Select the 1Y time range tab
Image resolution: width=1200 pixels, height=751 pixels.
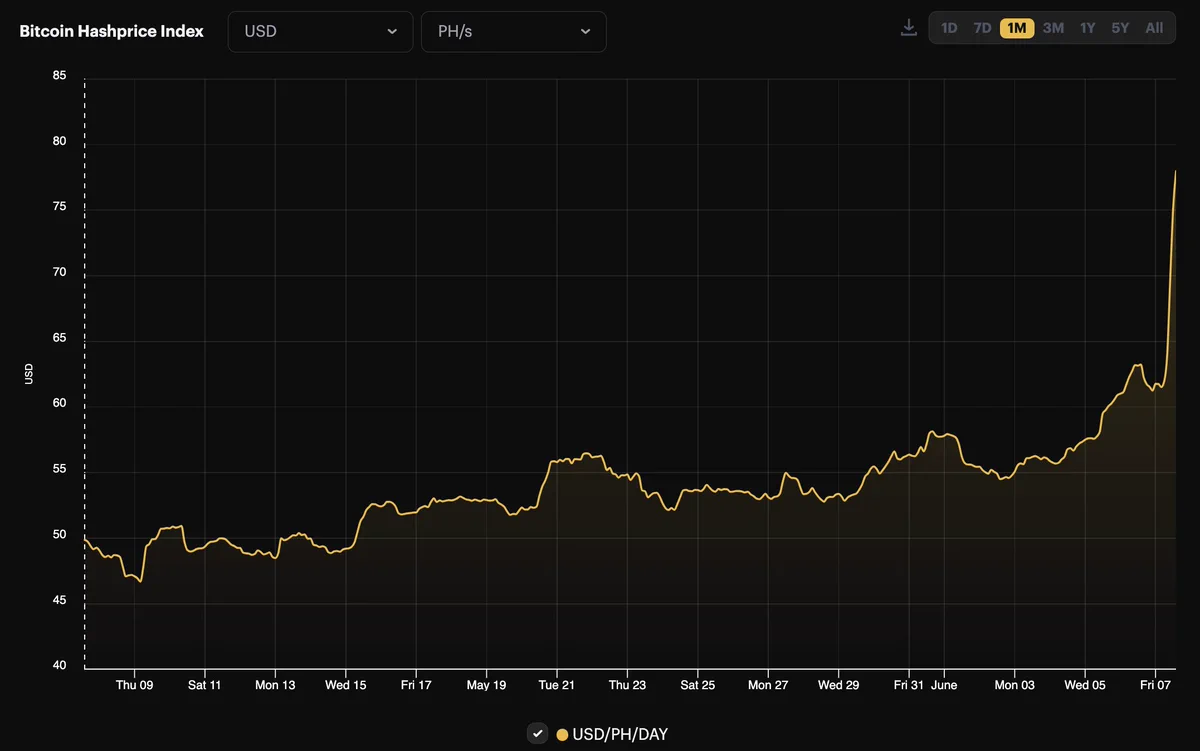pos(1087,28)
